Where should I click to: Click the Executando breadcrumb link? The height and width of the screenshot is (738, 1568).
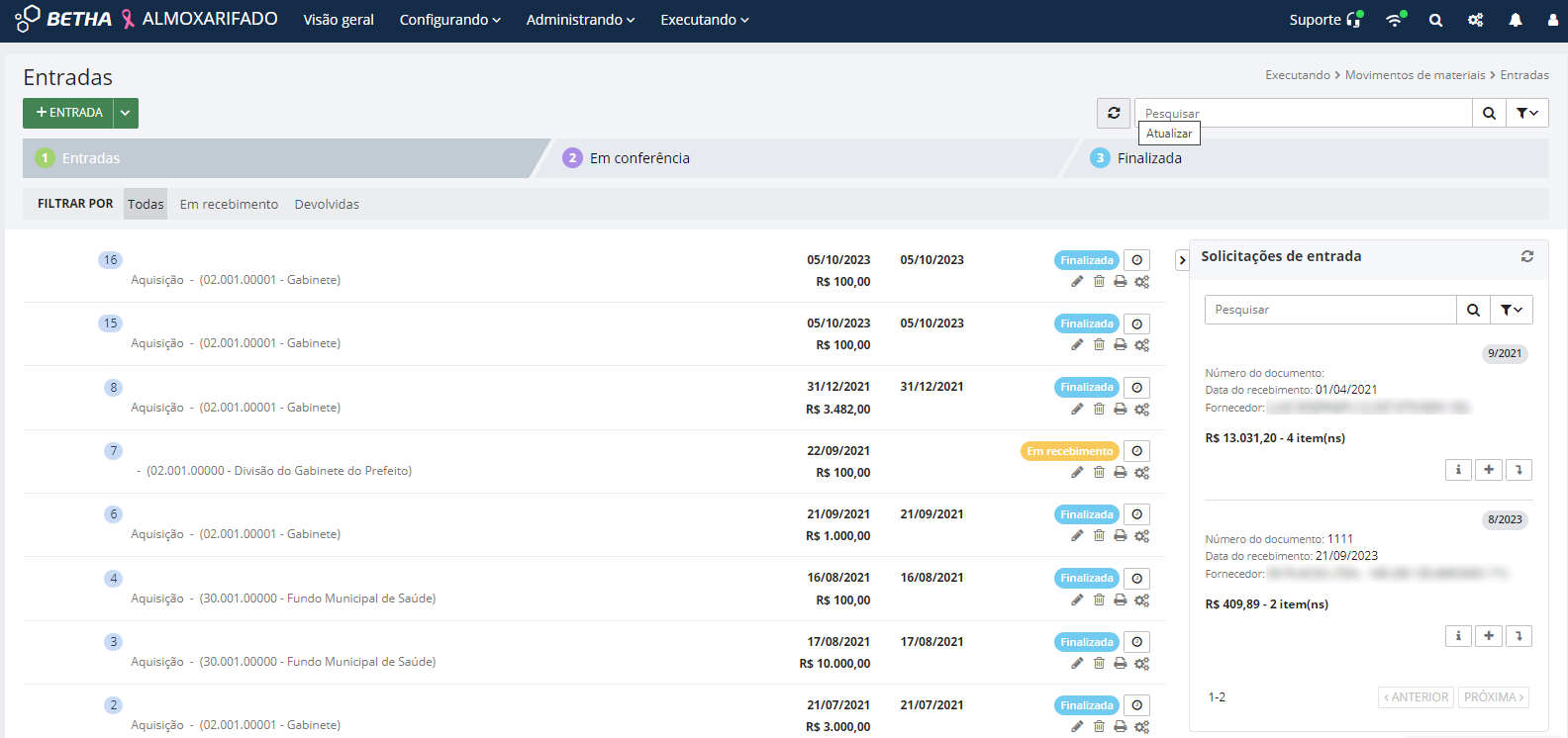tap(1298, 75)
